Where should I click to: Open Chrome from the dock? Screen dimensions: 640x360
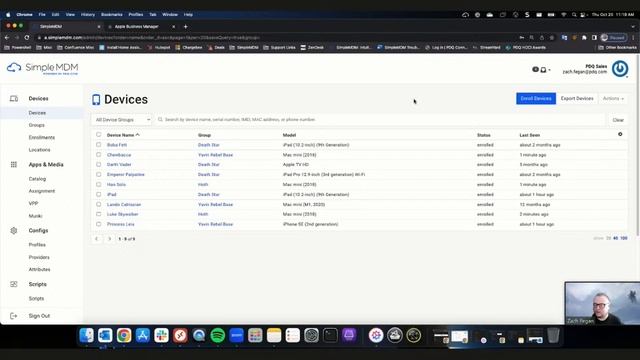pyautogui.click(x=124, y=336)
